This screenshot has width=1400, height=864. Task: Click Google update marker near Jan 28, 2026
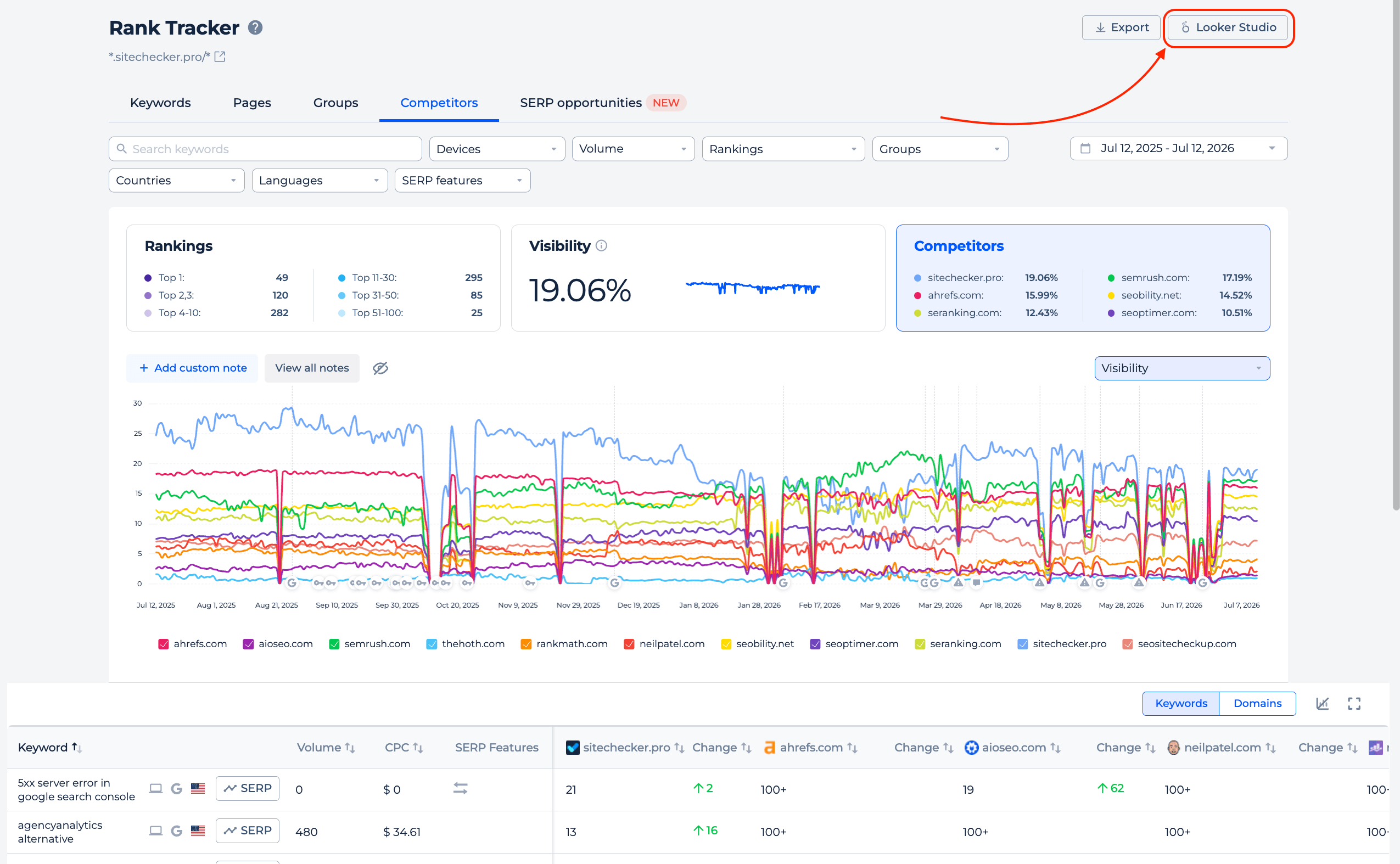coord(783,583)
